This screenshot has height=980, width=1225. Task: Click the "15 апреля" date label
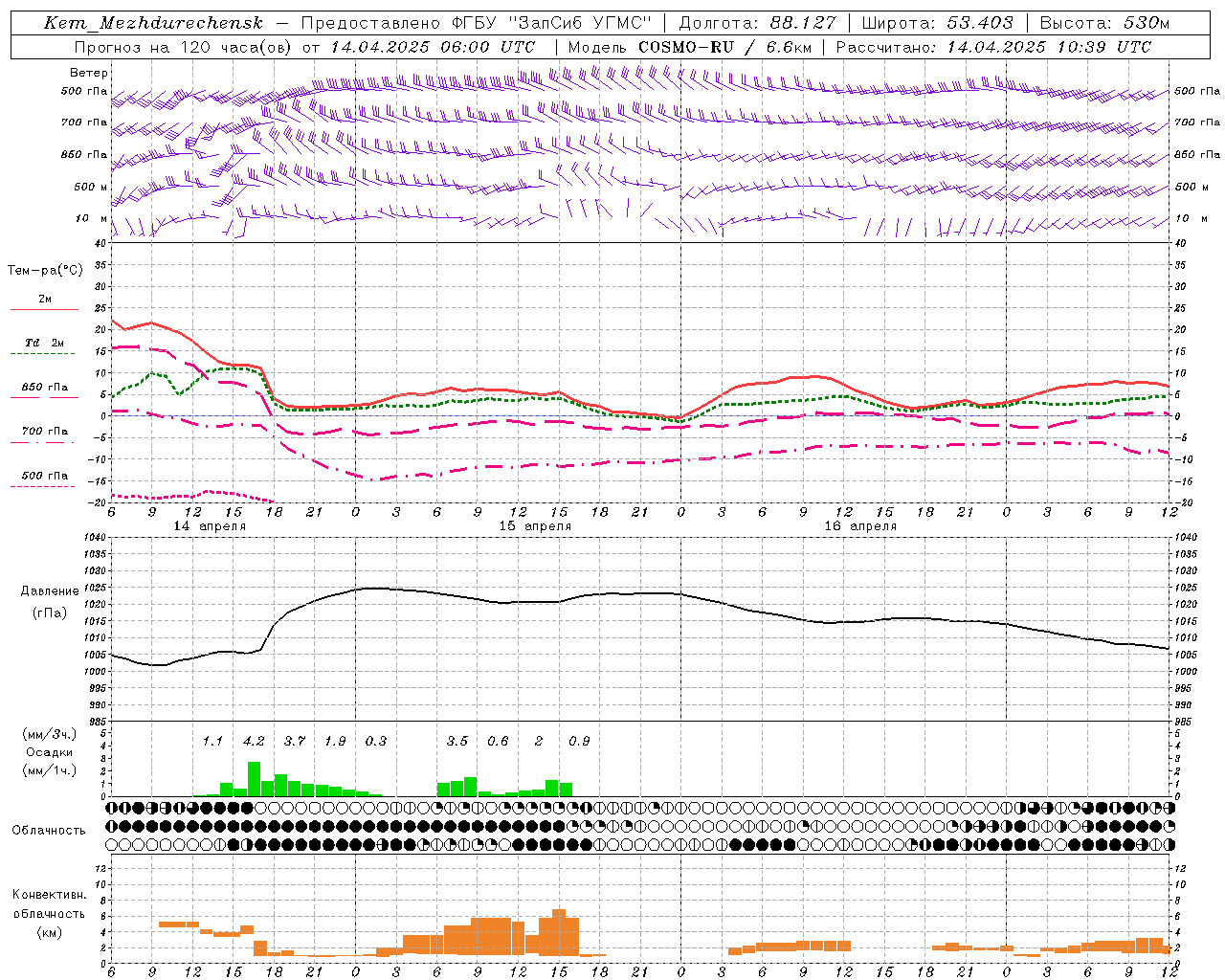click(x=535, y=526)
